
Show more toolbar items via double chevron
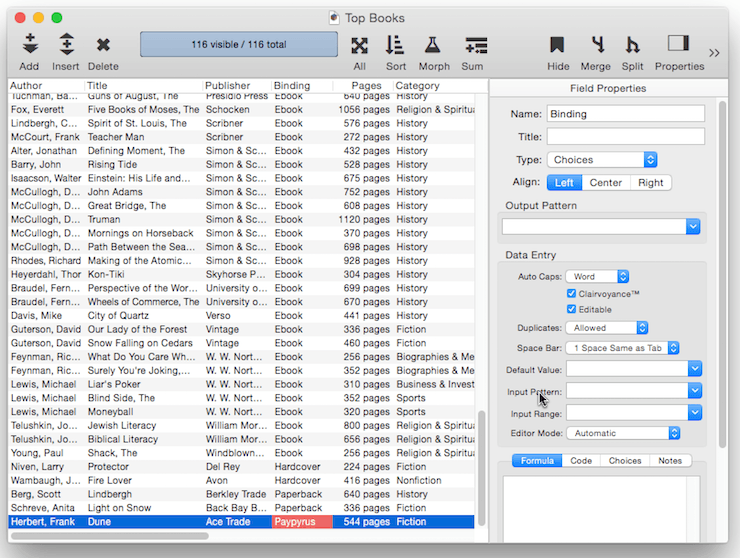click(714, 52)
